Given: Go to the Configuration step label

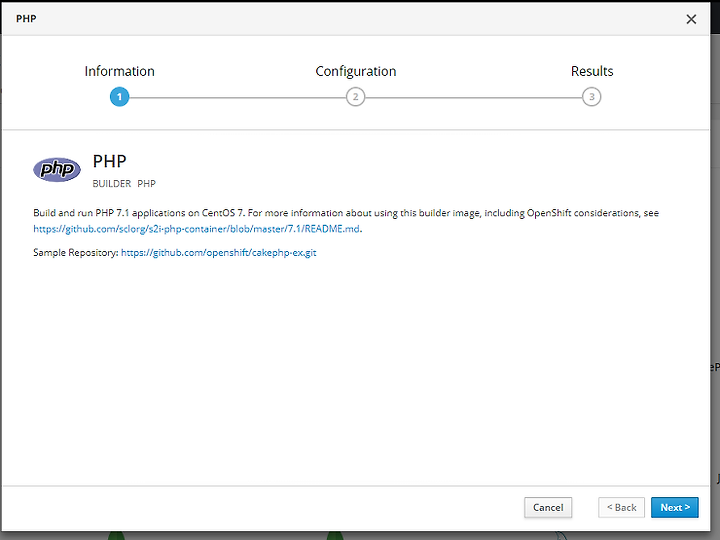Looking at the screenshot, I should click(355, 71).
